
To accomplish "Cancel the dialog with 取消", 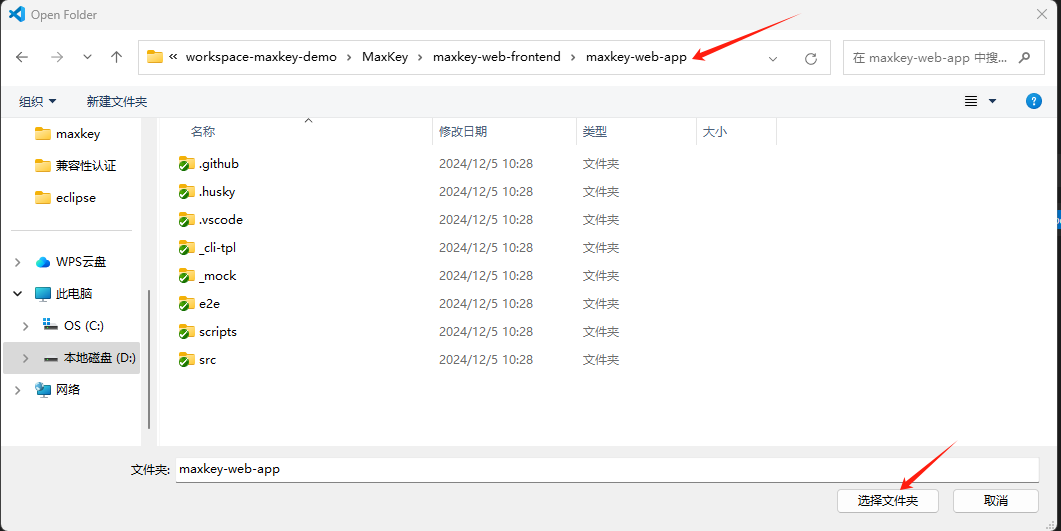I will pyautogui.click(x=995, y=501).
